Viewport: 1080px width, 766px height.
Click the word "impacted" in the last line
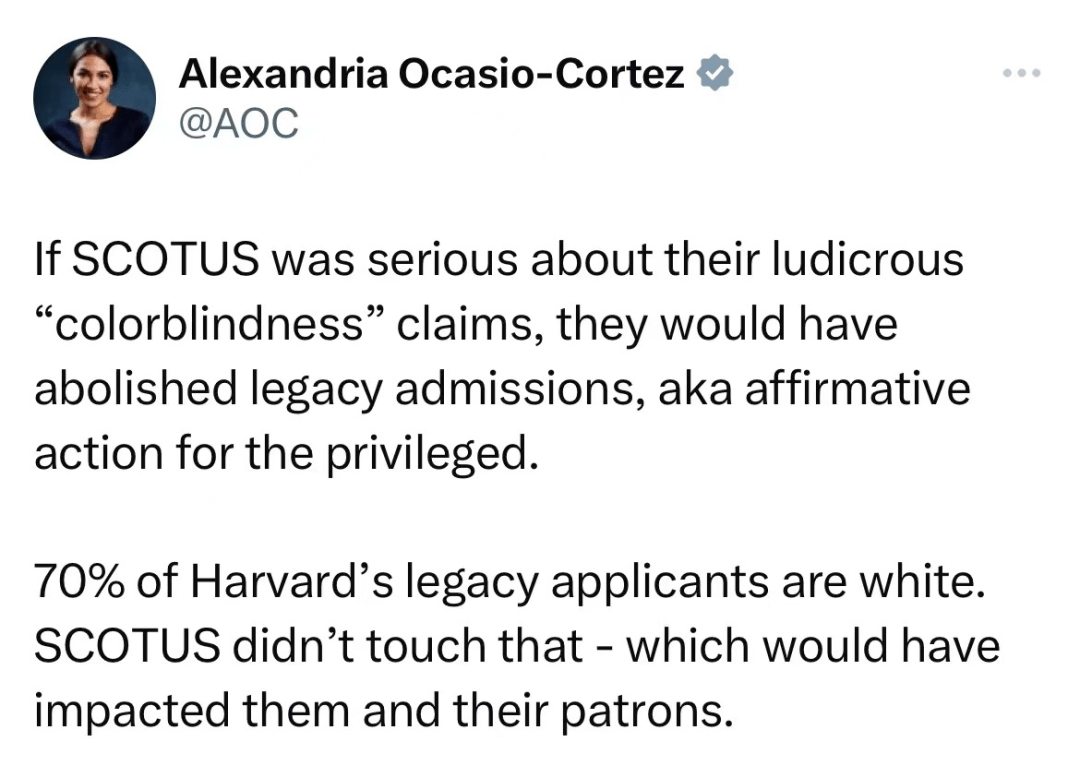point(132,712)
